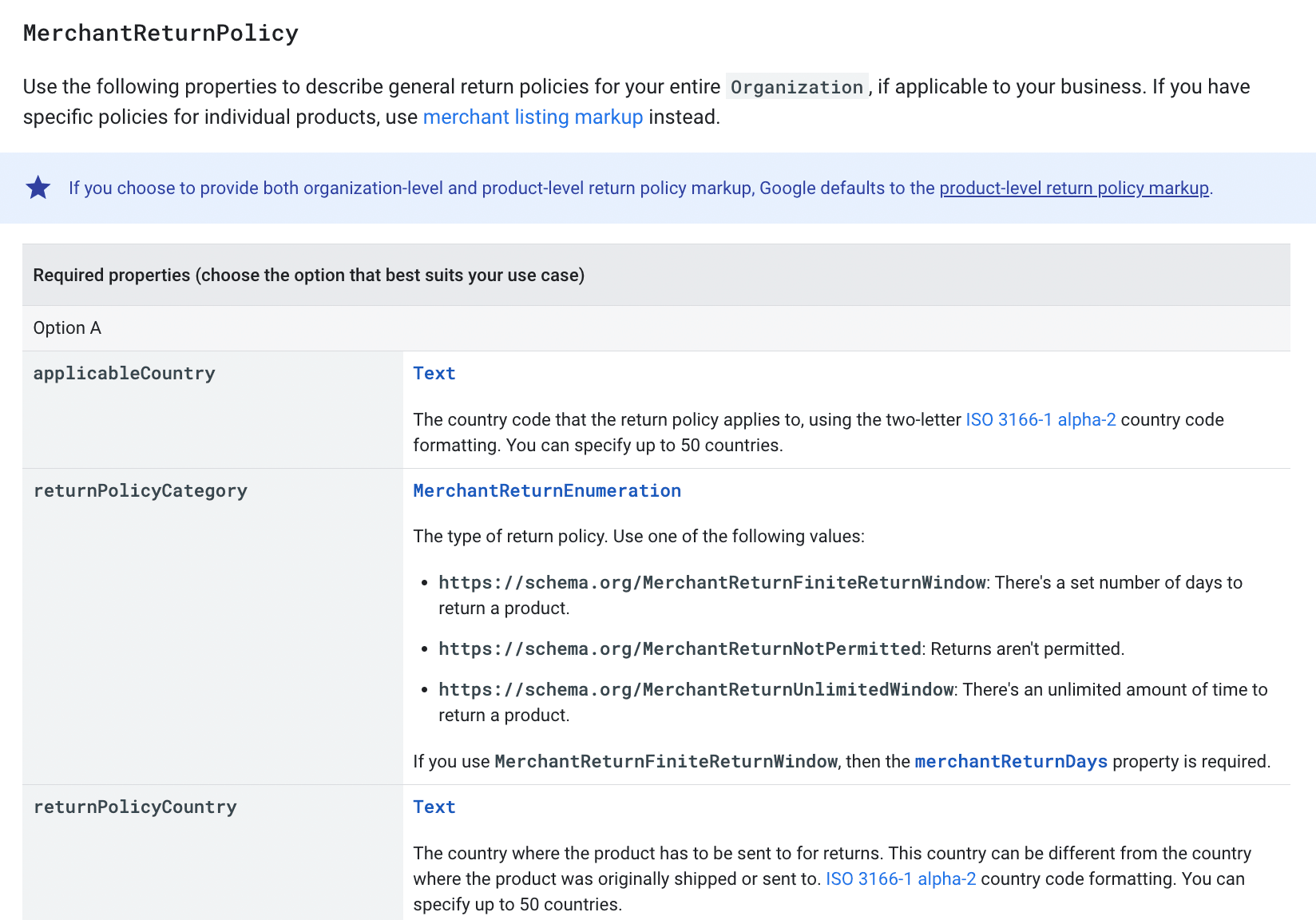
Task: Open the ISO 3166-1 alpha-2 link under applicableCountry
Action: pyautogui.click(x=1040, y=419)
